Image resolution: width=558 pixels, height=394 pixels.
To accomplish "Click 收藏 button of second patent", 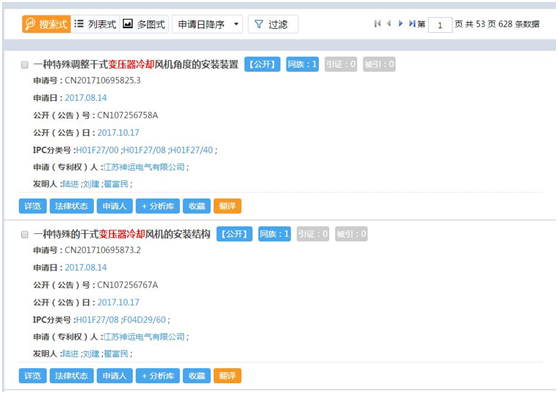I will point(197,376).
